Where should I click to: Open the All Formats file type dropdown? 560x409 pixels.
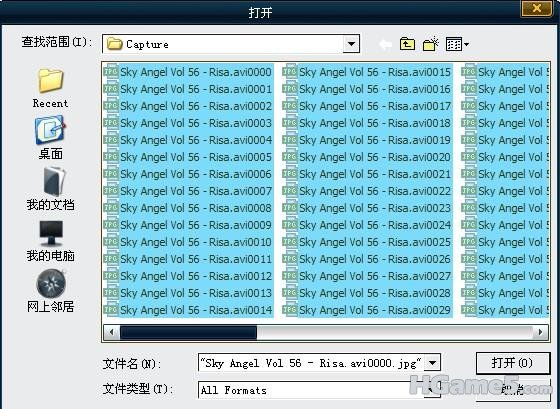click(x=432, y=389)
